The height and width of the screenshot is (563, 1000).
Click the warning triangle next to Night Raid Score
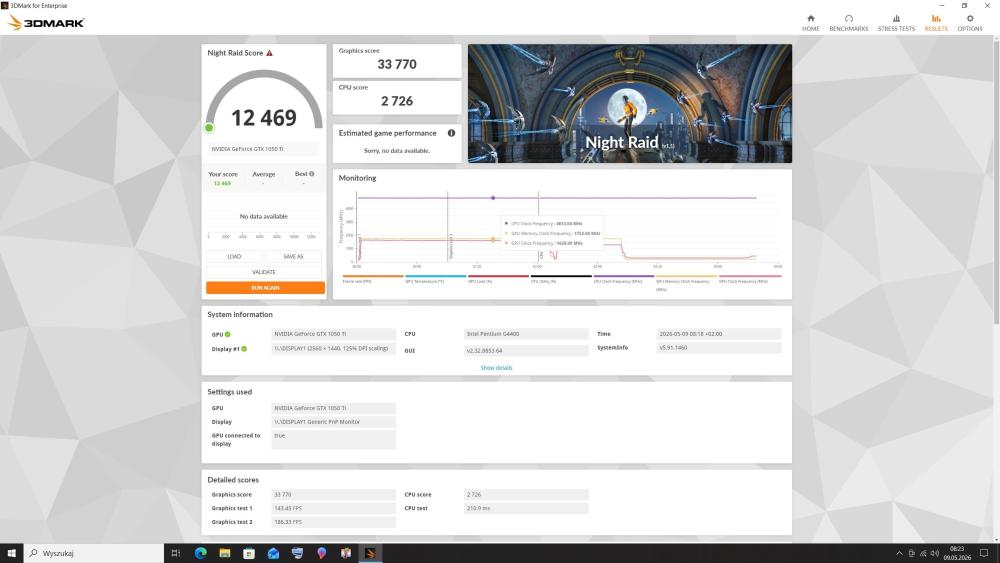tap(269, 53)
